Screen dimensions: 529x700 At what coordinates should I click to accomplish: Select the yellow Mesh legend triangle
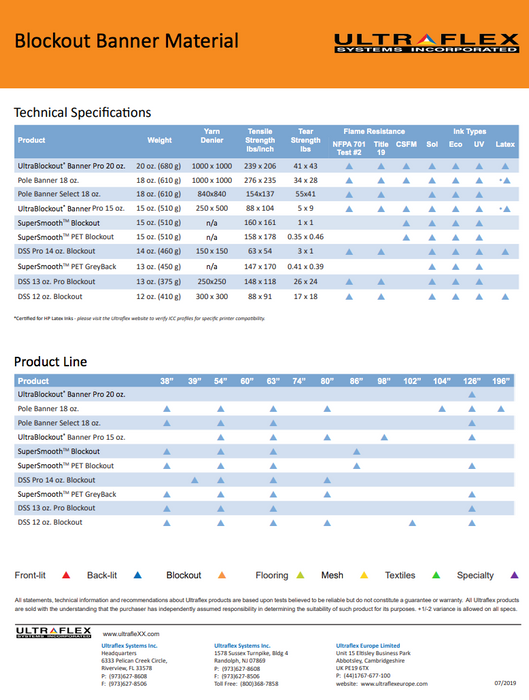pos(364,575)
